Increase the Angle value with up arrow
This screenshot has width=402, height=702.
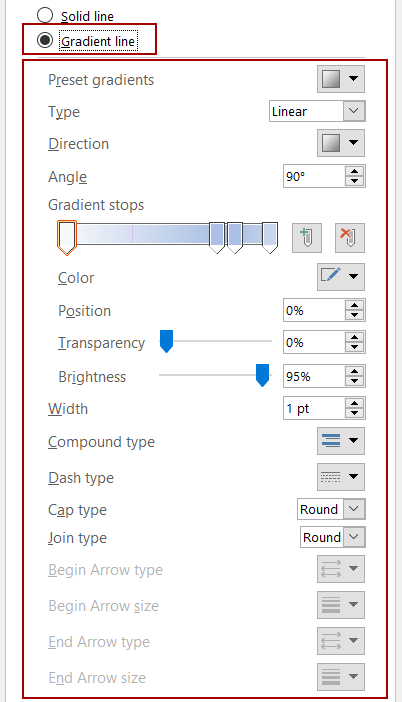click(x=355, y=171)
